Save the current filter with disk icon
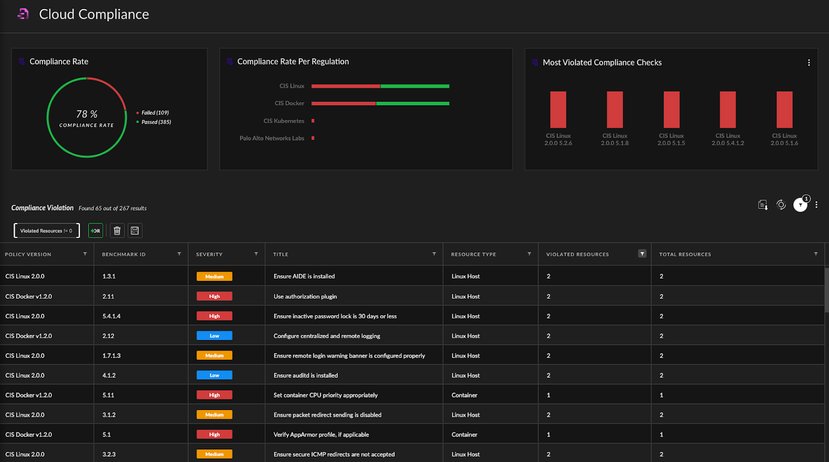 coord(135,230)
